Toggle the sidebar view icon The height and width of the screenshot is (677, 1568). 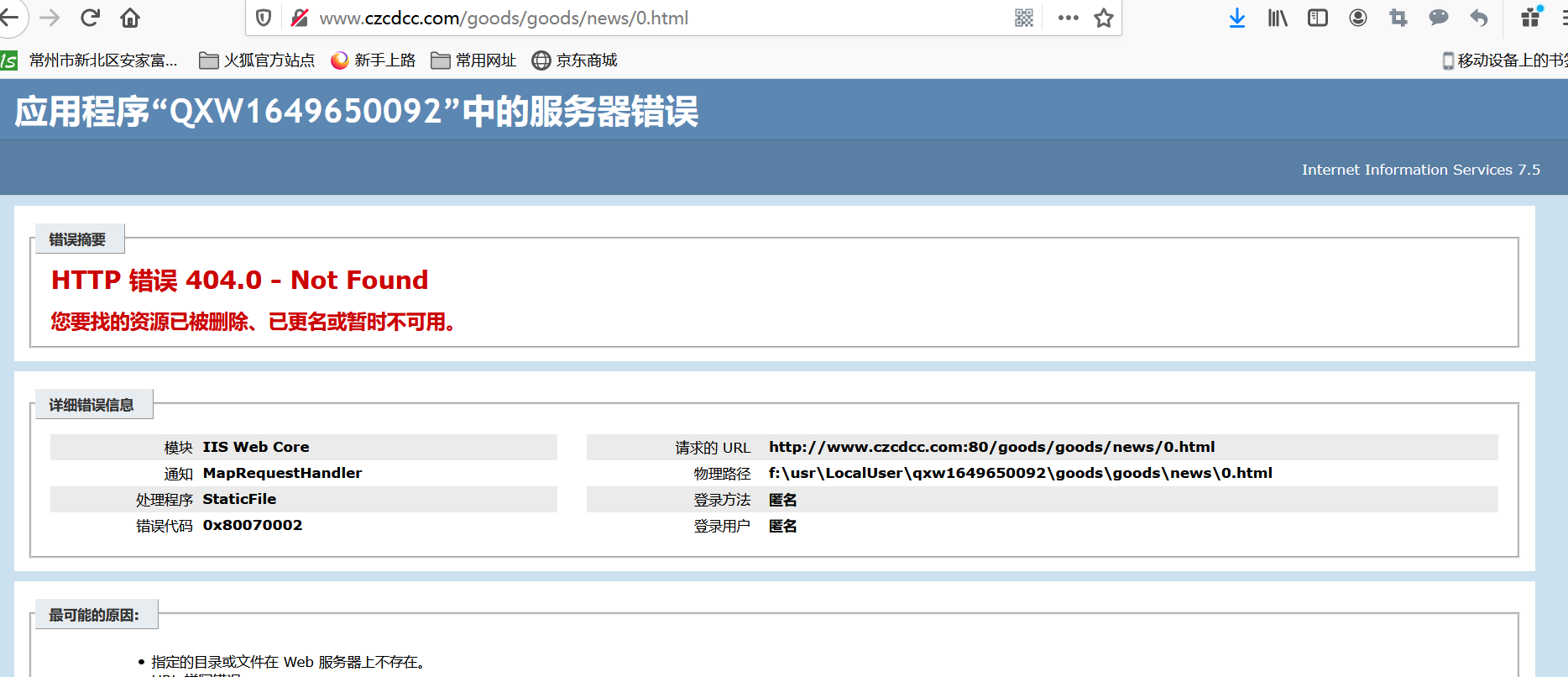tap(1318, 18)
